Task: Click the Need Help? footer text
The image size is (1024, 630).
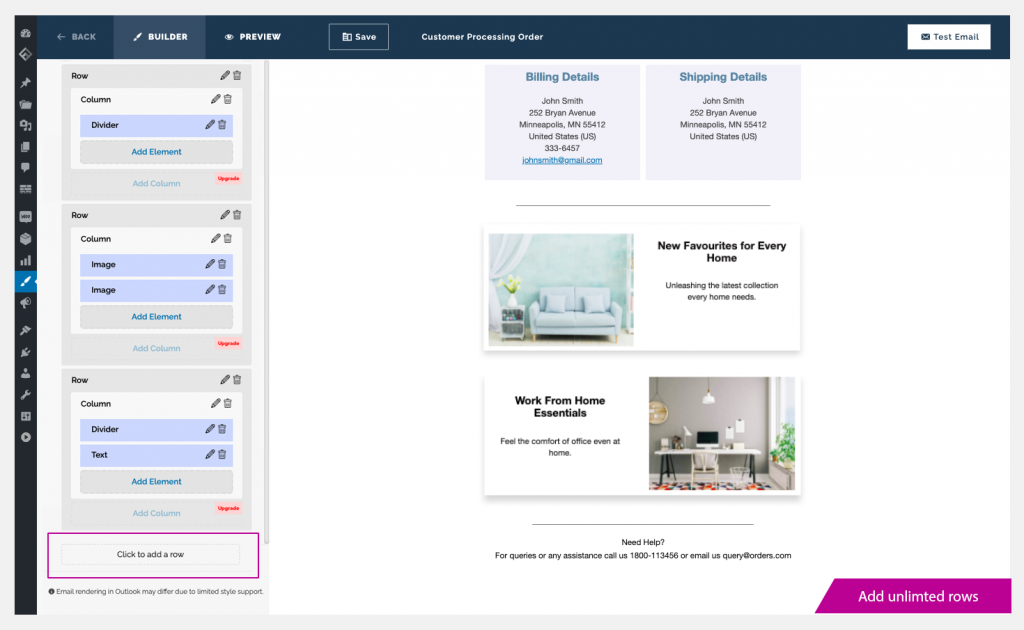Action: [x=643, y=543]
